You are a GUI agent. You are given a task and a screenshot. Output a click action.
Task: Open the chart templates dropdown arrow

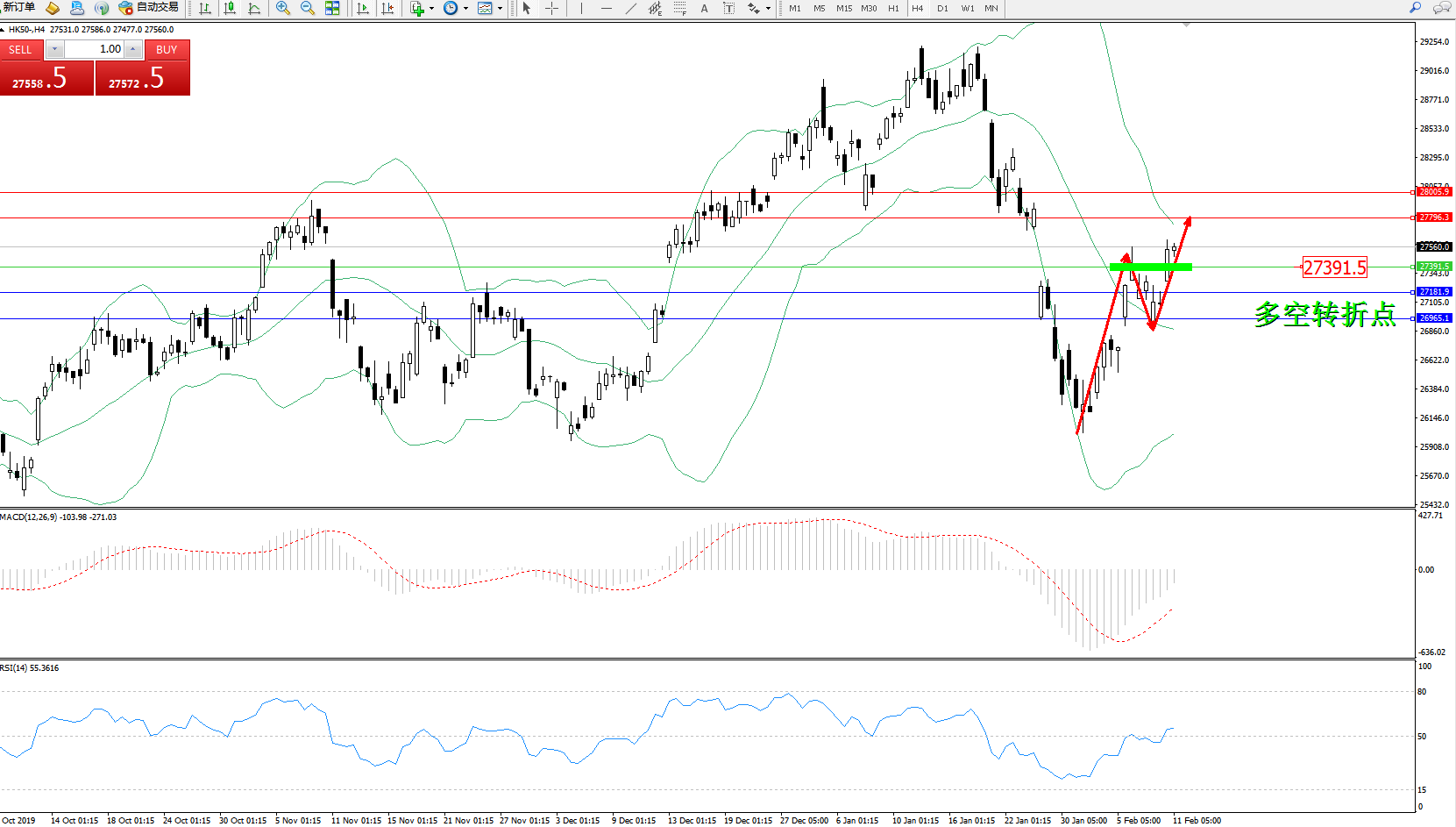(500, 8)
